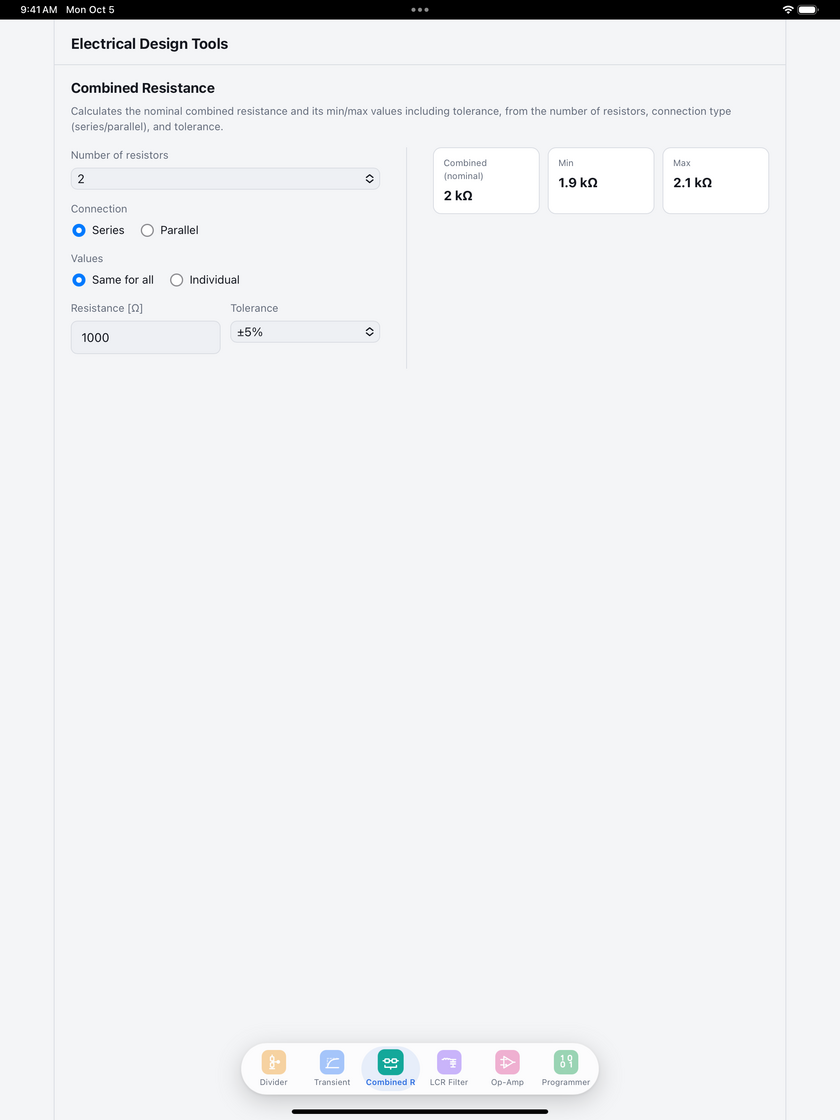Select the Series connection radio button

pyautogui.click(x=79, y=230)
